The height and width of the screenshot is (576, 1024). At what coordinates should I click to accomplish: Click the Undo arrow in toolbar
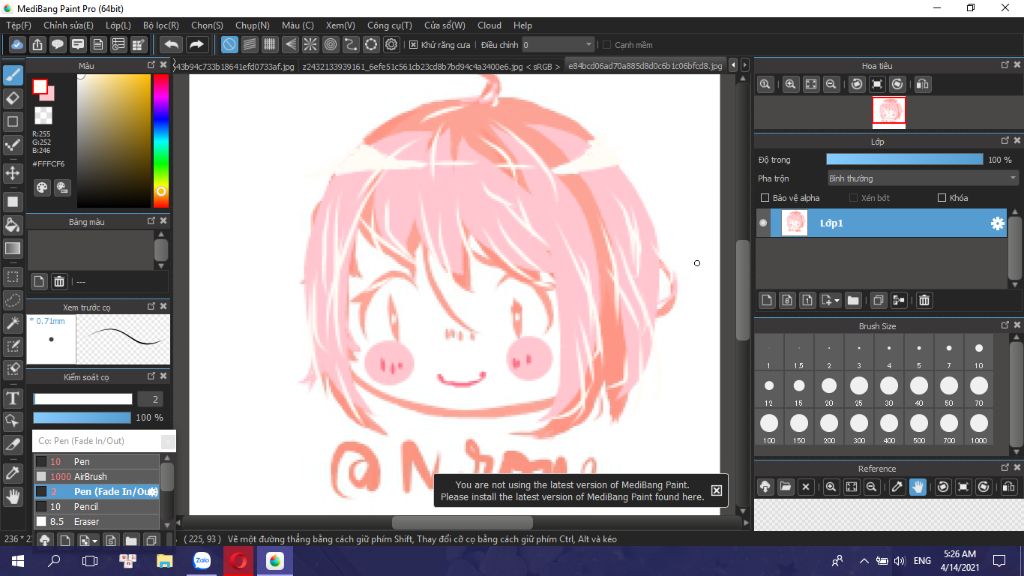[x=171, y=44]
